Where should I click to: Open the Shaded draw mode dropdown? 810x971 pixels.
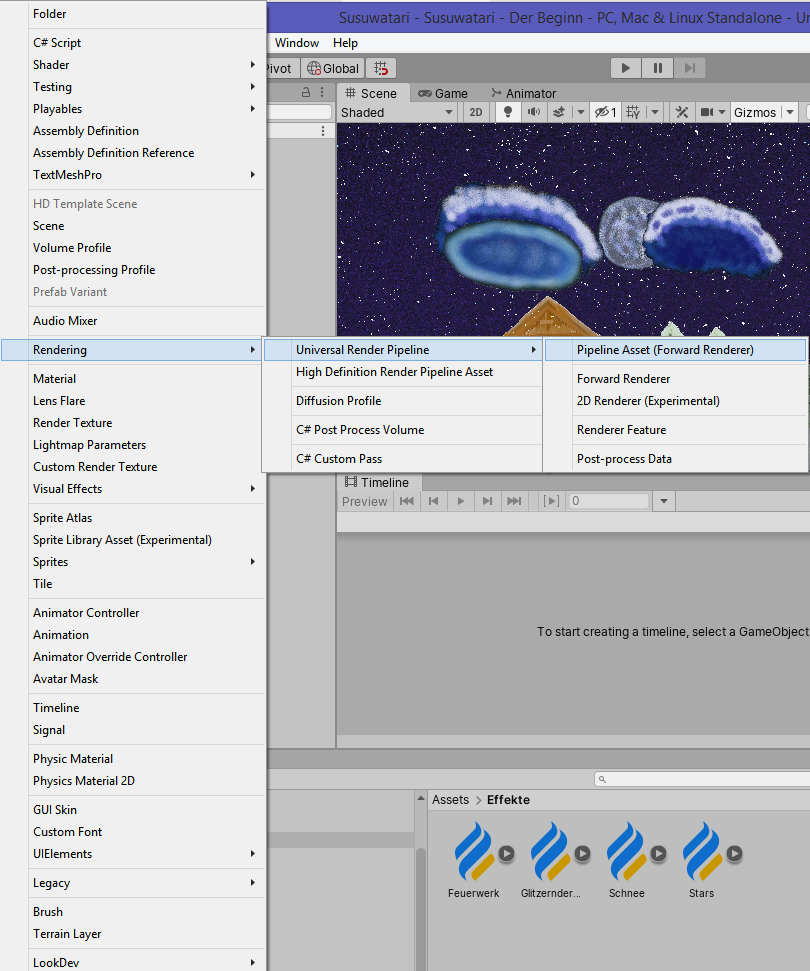pos(398,112)
